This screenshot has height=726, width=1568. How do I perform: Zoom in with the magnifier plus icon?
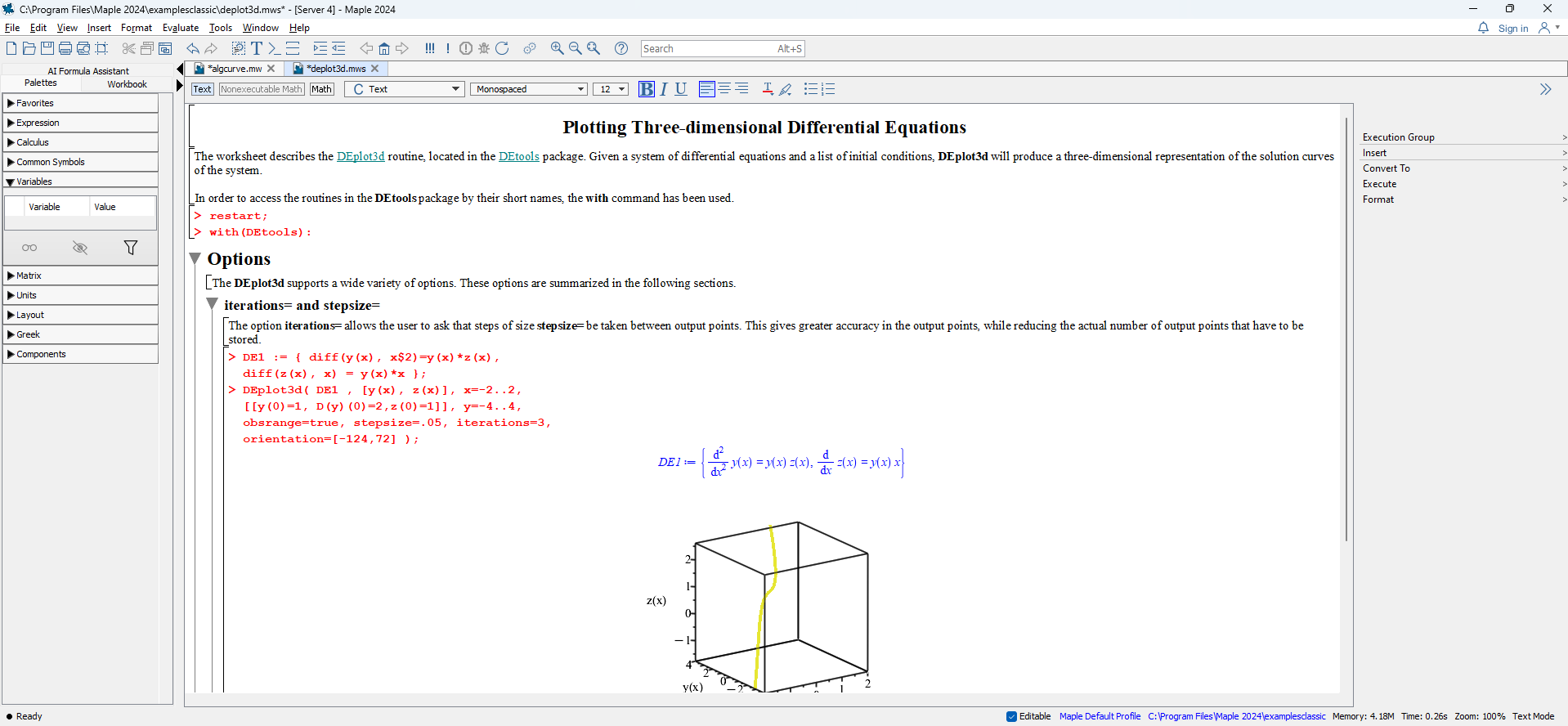tap(558, 48)
